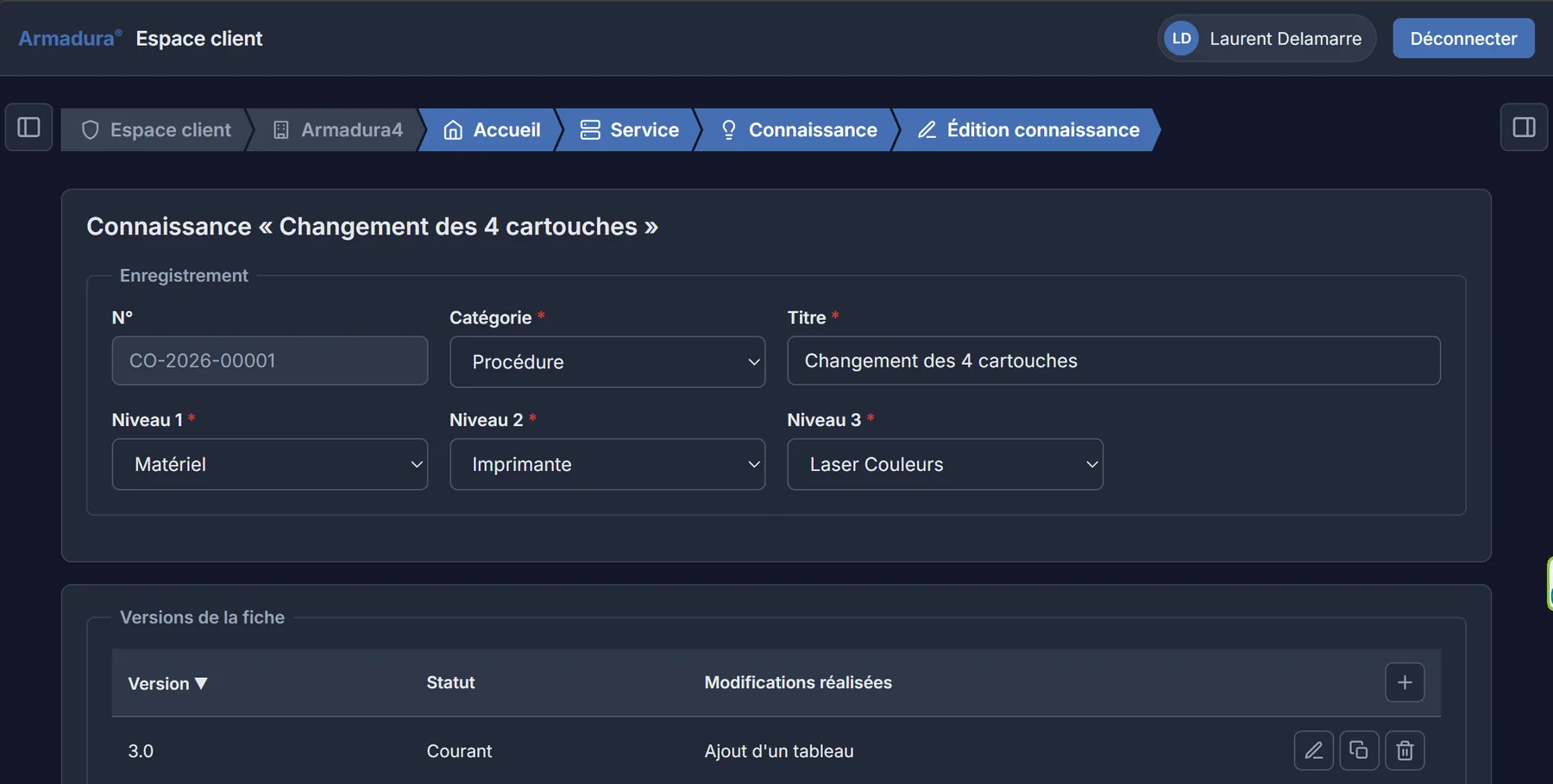Sort by Version column arrow

tap(201, 683)
